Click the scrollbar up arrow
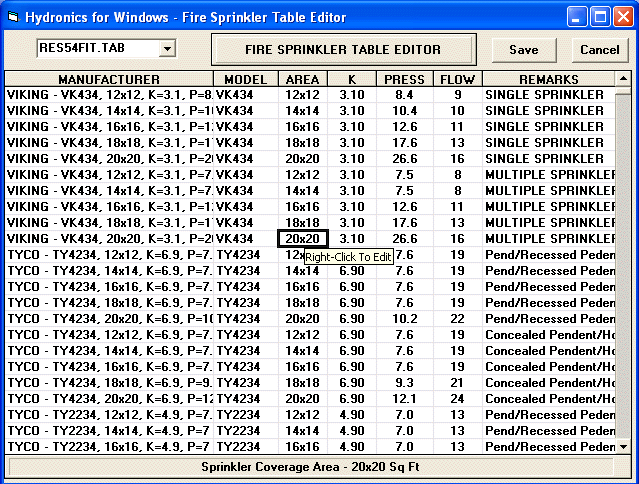 click(x=623, y=79)
